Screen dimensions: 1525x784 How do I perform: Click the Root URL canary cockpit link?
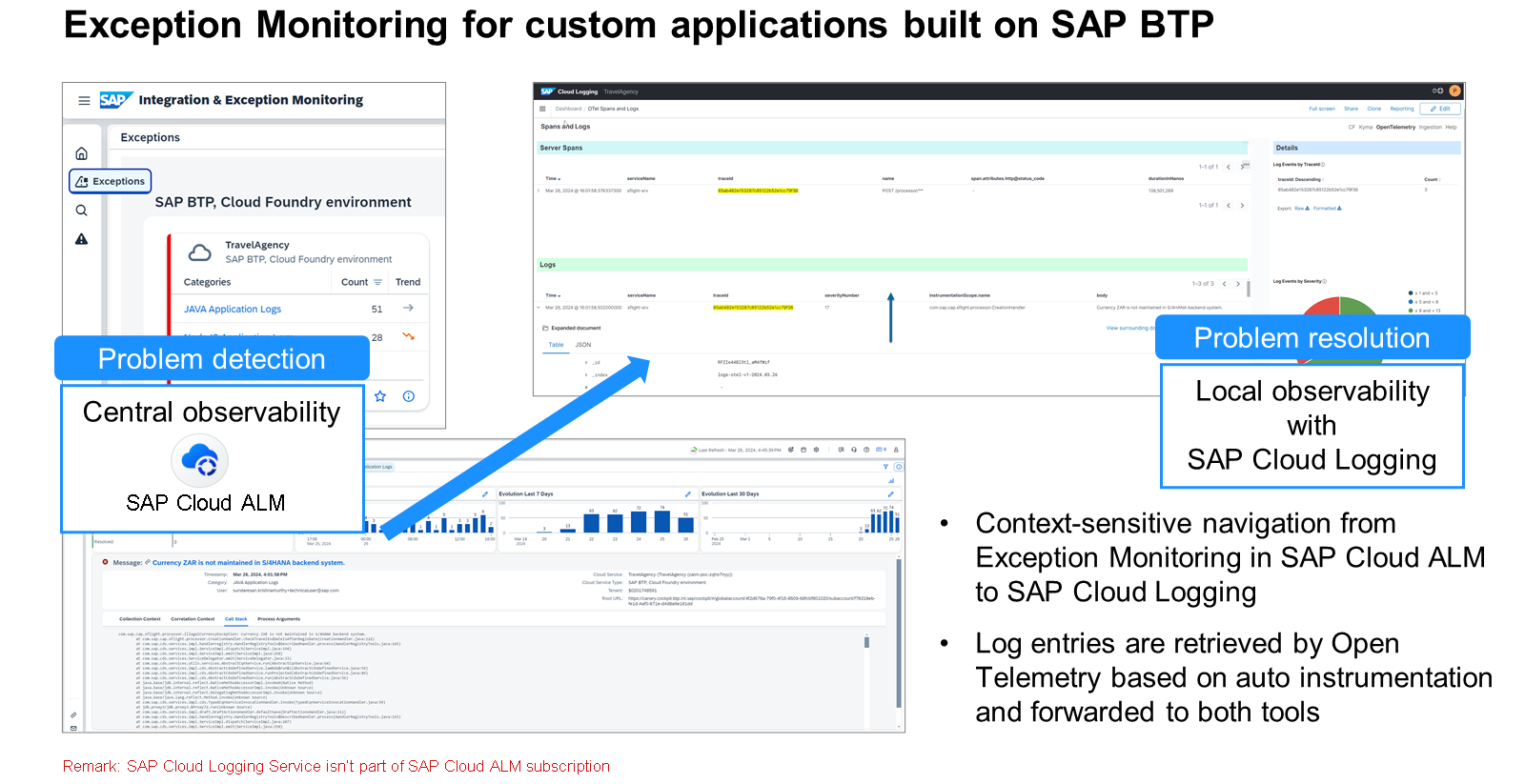752,601
